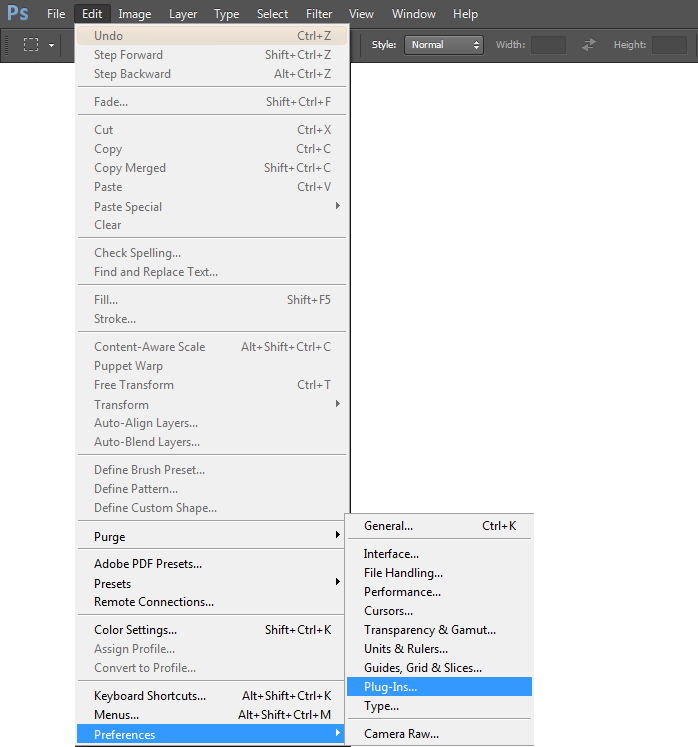This screenshot has height=747, width=698.
Task: Choose Puppet Warp
Action: coord(212,366)
